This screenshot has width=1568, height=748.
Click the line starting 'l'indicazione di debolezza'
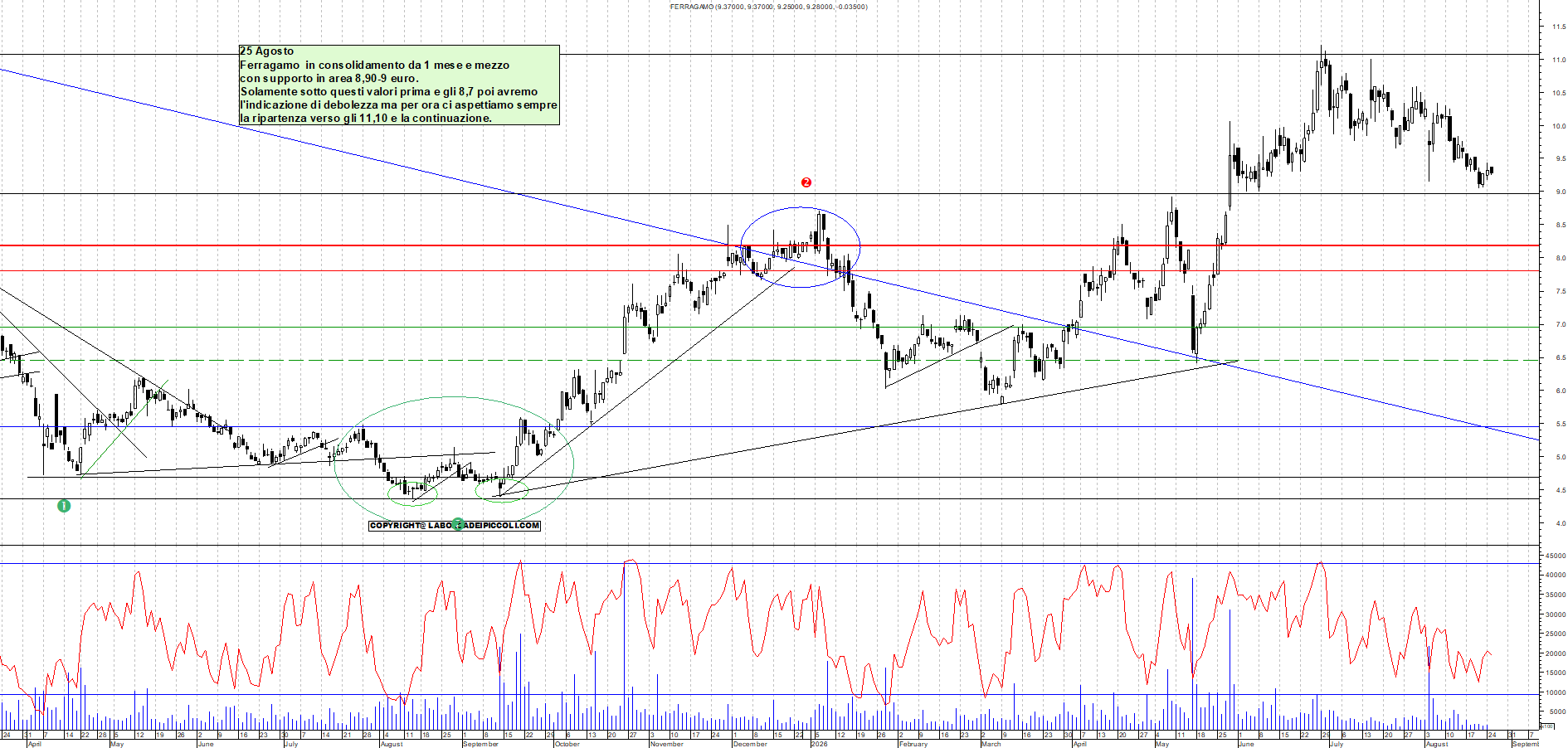pos(398,104)
